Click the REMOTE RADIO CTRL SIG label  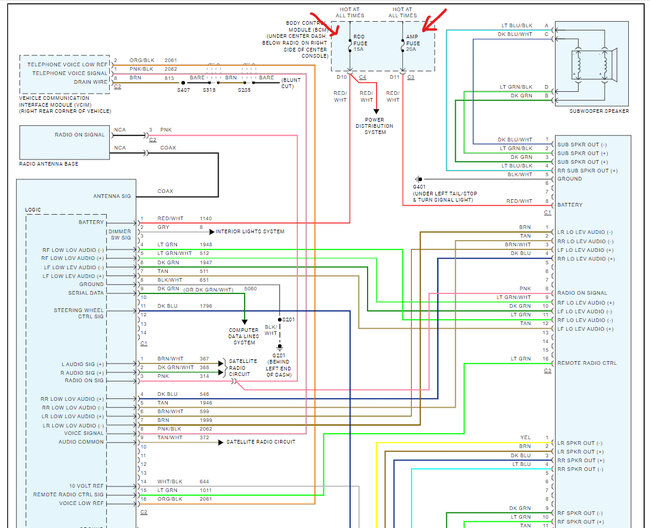tap(68, 494)
